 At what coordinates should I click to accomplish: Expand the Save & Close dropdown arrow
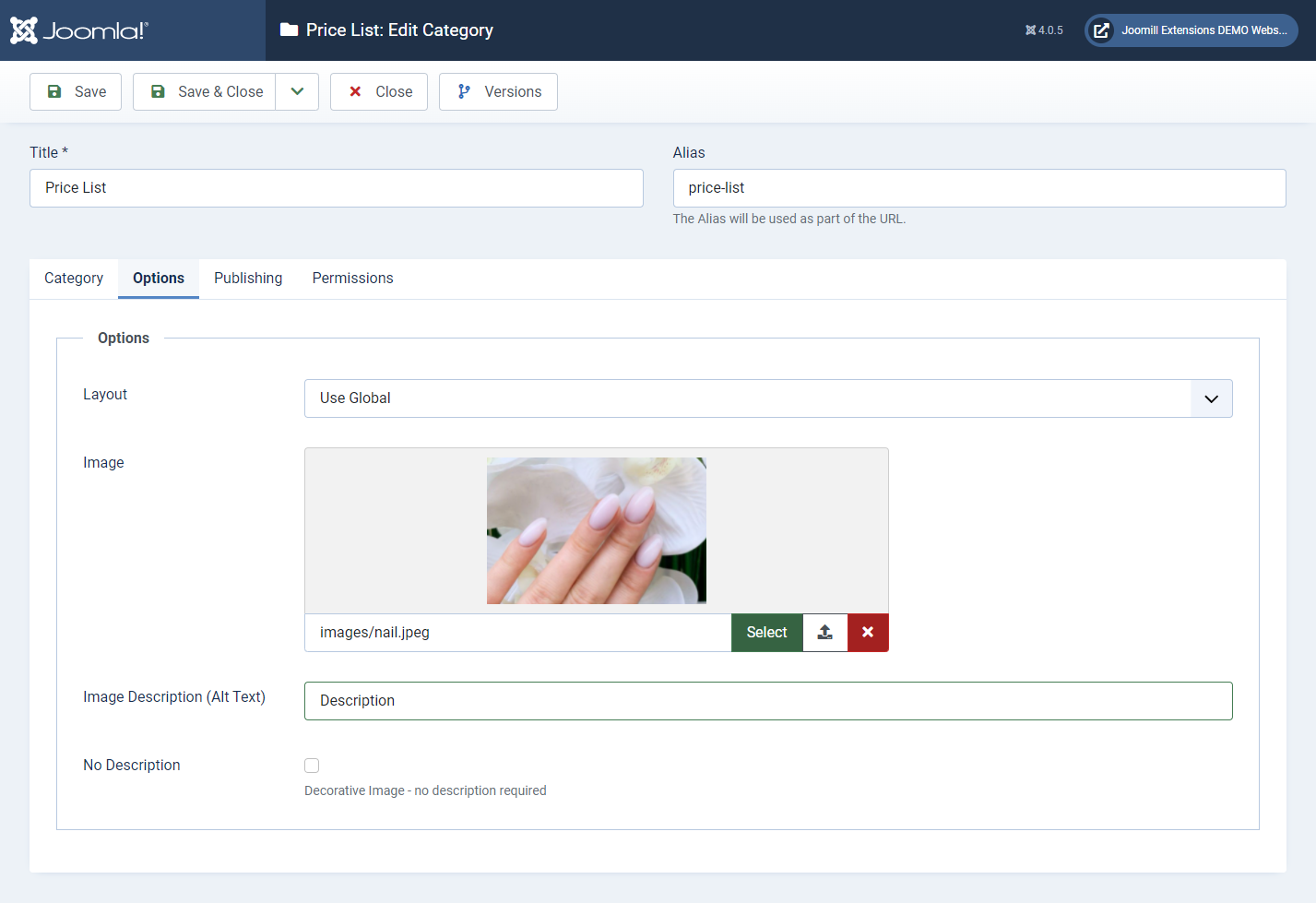[x=297, y=92]
